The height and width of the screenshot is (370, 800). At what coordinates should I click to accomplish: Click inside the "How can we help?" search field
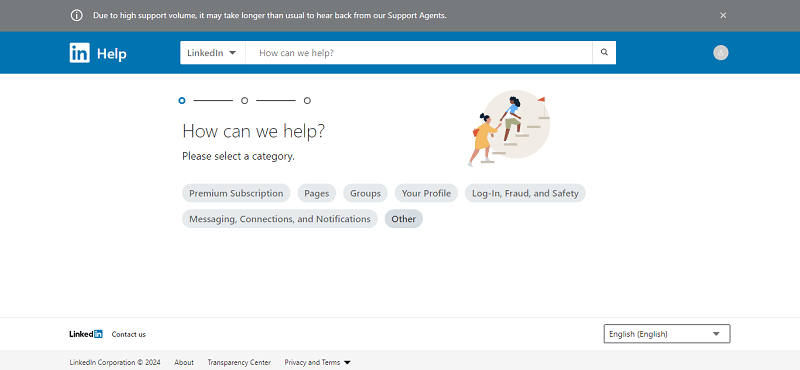coord(419,53)
